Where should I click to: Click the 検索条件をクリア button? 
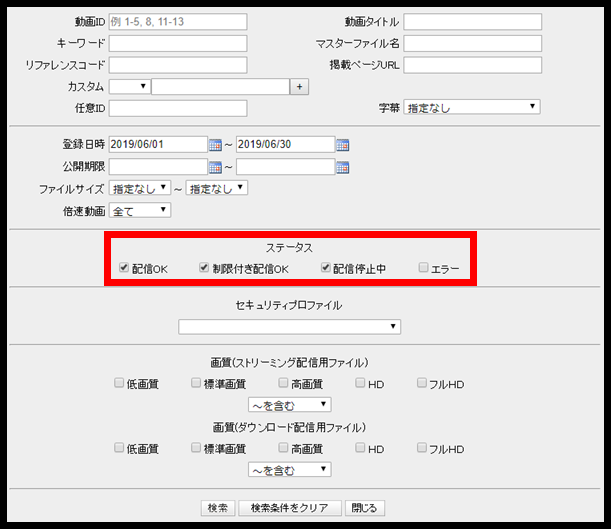(290, 508)
